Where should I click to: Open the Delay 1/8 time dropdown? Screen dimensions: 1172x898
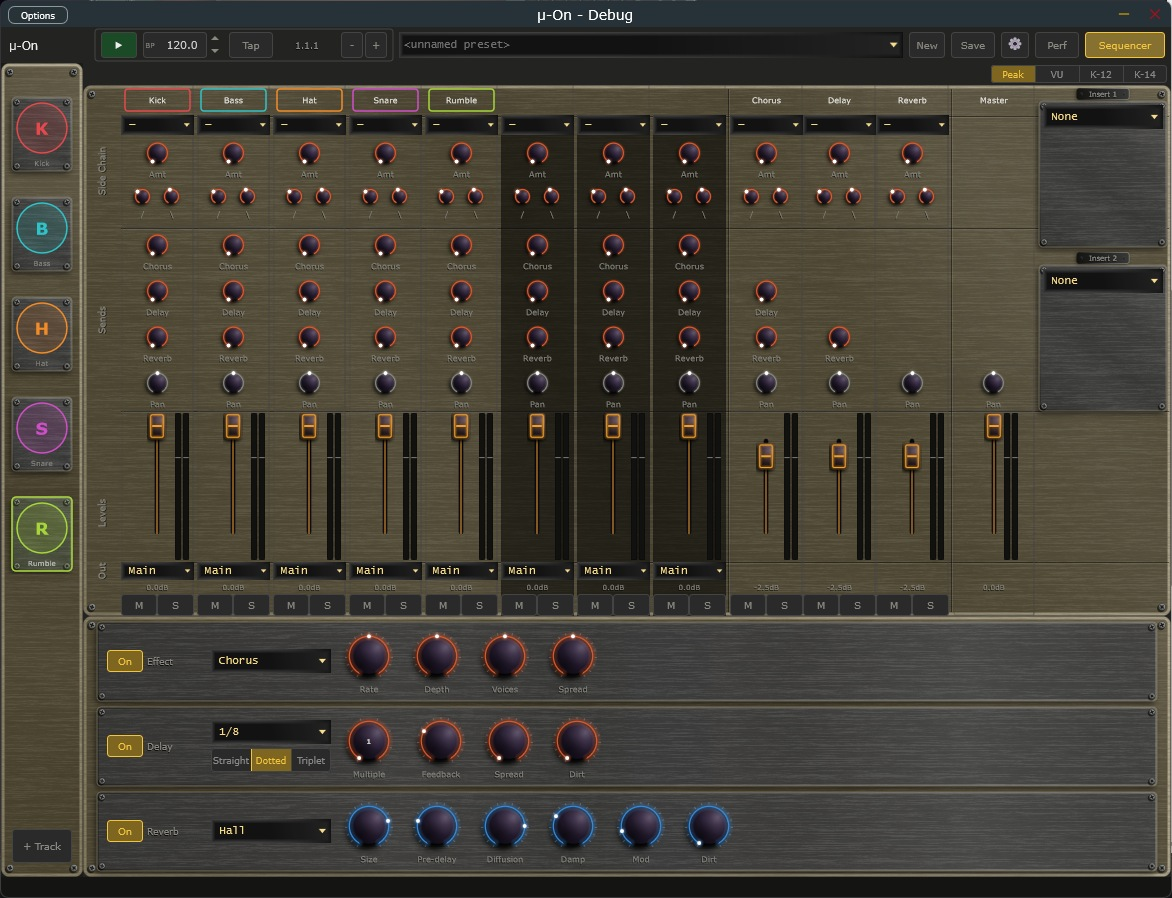pos(271,732)
